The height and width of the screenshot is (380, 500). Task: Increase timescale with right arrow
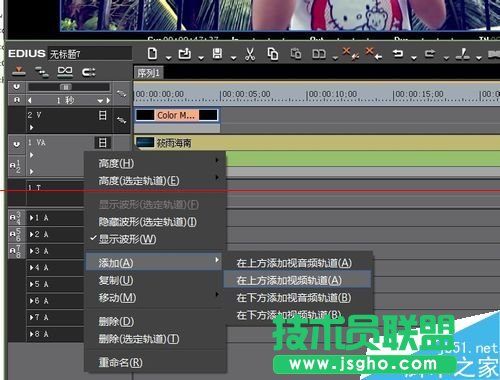tap(108, 100)
